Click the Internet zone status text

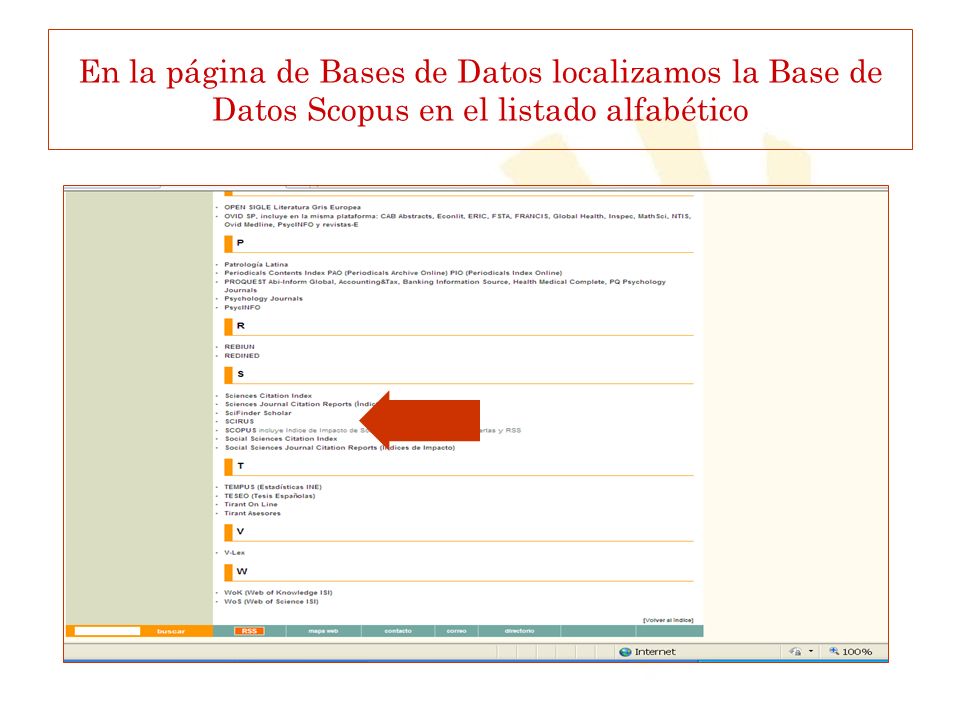click(655, 652)
